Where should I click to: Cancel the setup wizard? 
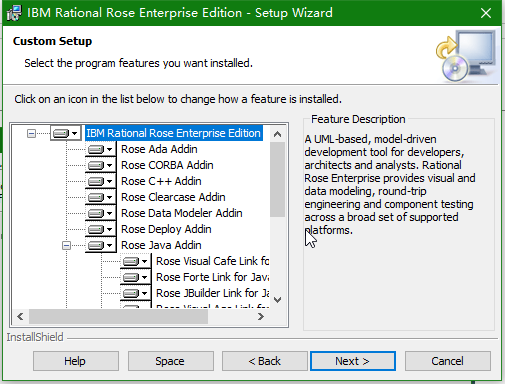448,361
